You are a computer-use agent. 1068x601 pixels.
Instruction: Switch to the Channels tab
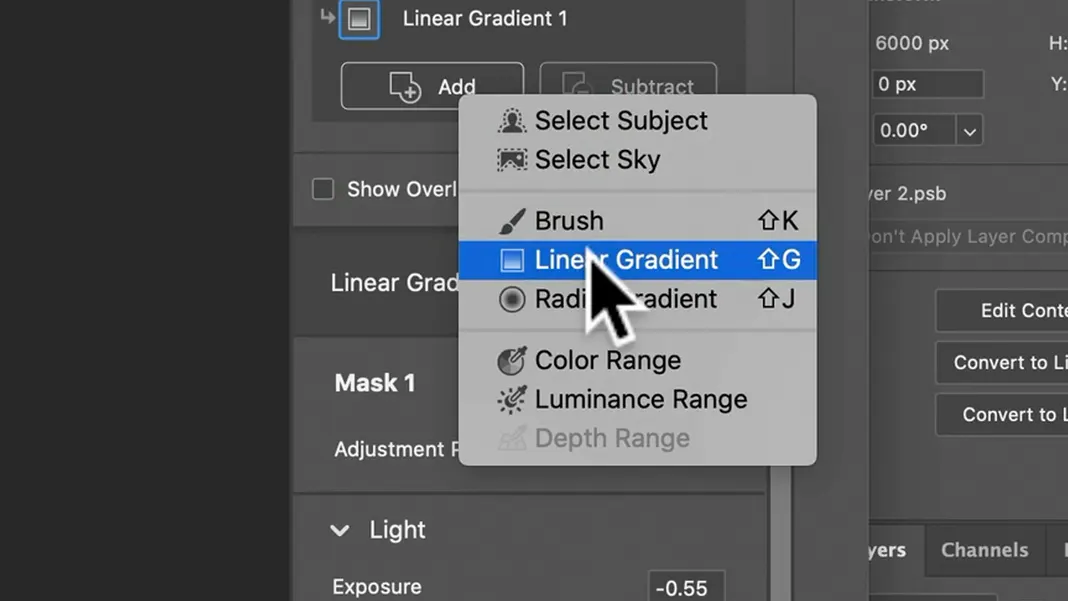tap(984, 550)
